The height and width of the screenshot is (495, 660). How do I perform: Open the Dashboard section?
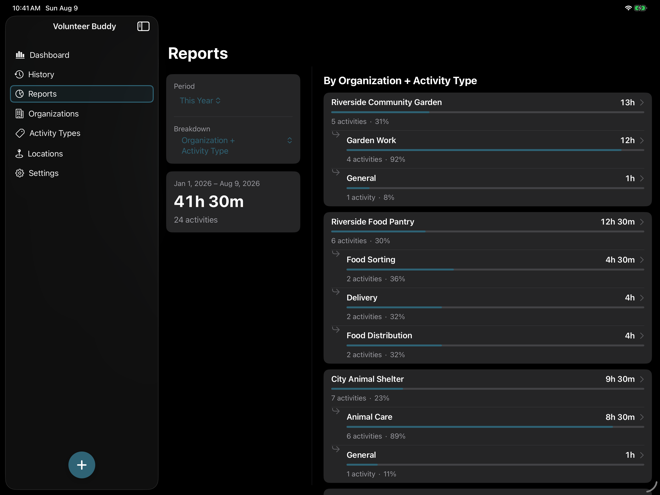coord(82,55)
